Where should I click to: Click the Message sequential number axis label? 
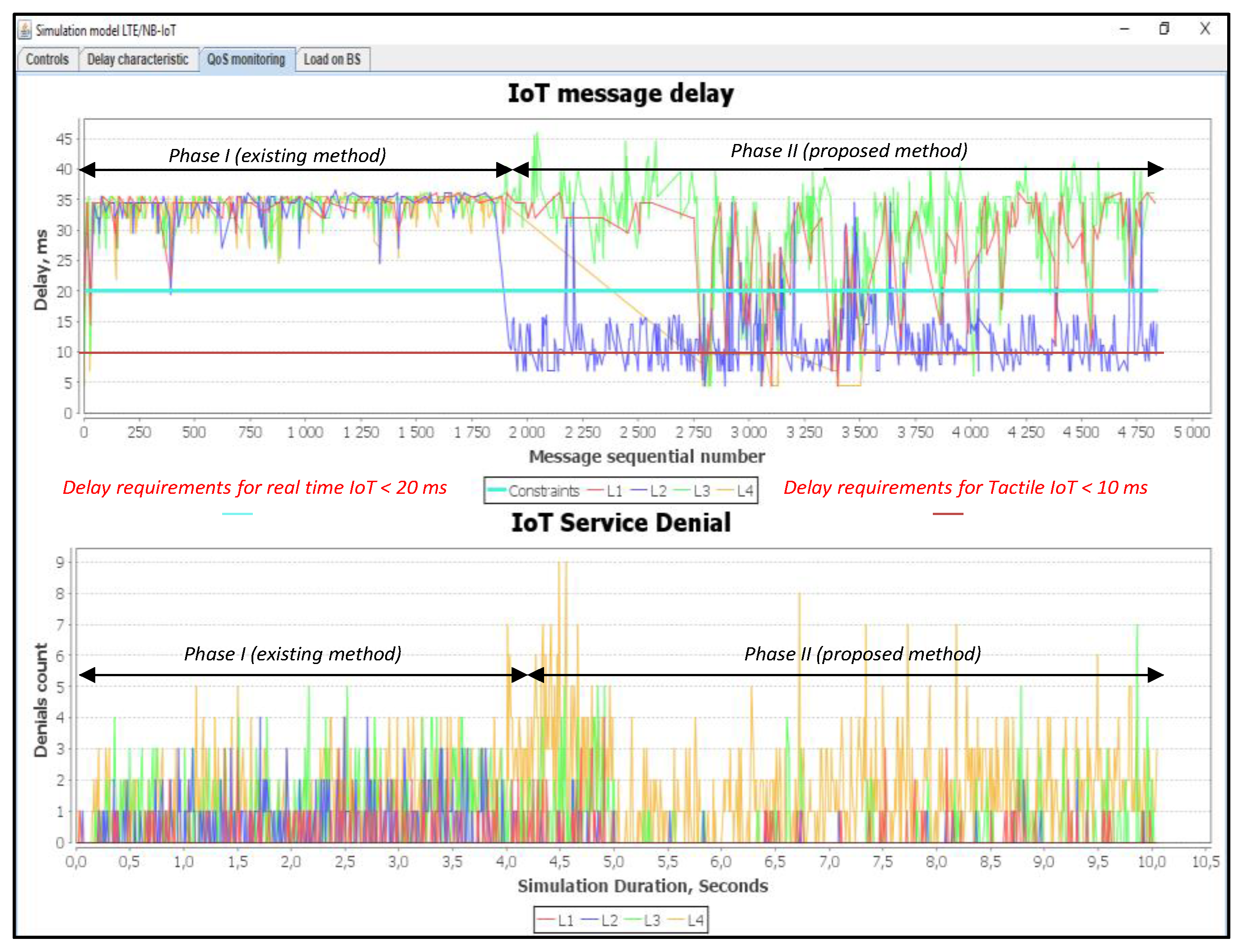click(x=647, y=457)
